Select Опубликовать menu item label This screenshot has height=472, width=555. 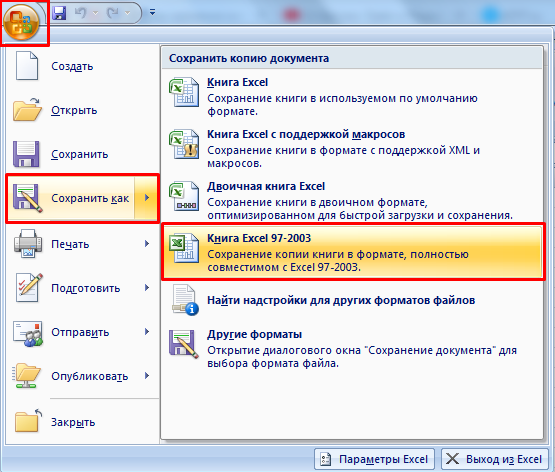[x=90, y=376]
